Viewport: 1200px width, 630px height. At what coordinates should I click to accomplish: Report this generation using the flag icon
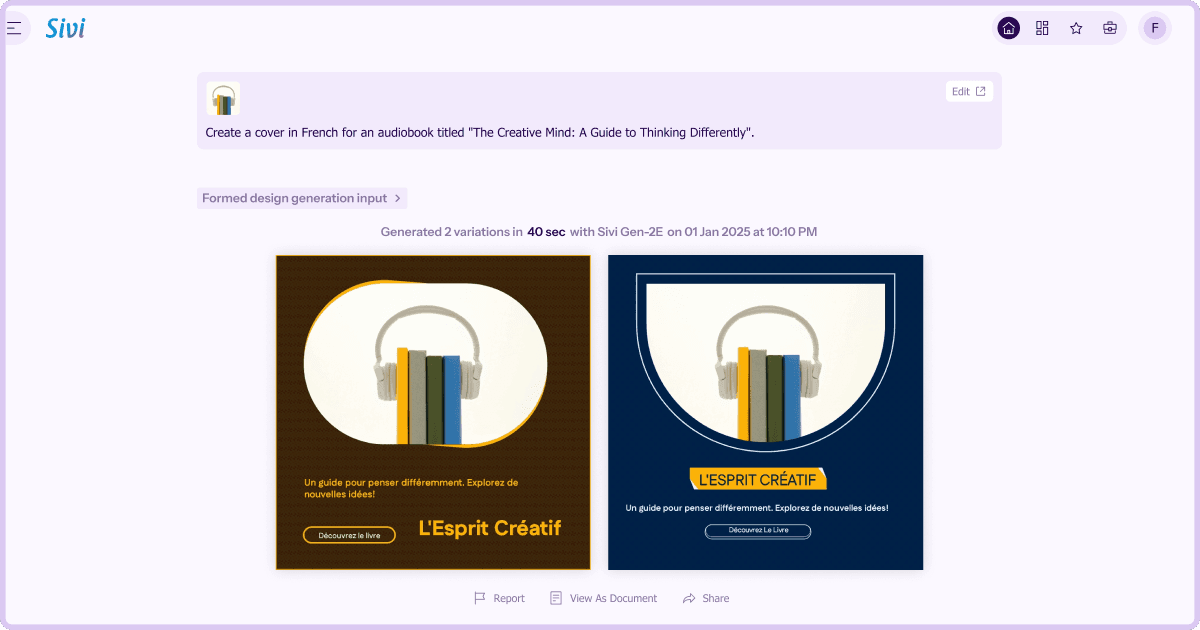click(478, 597)
